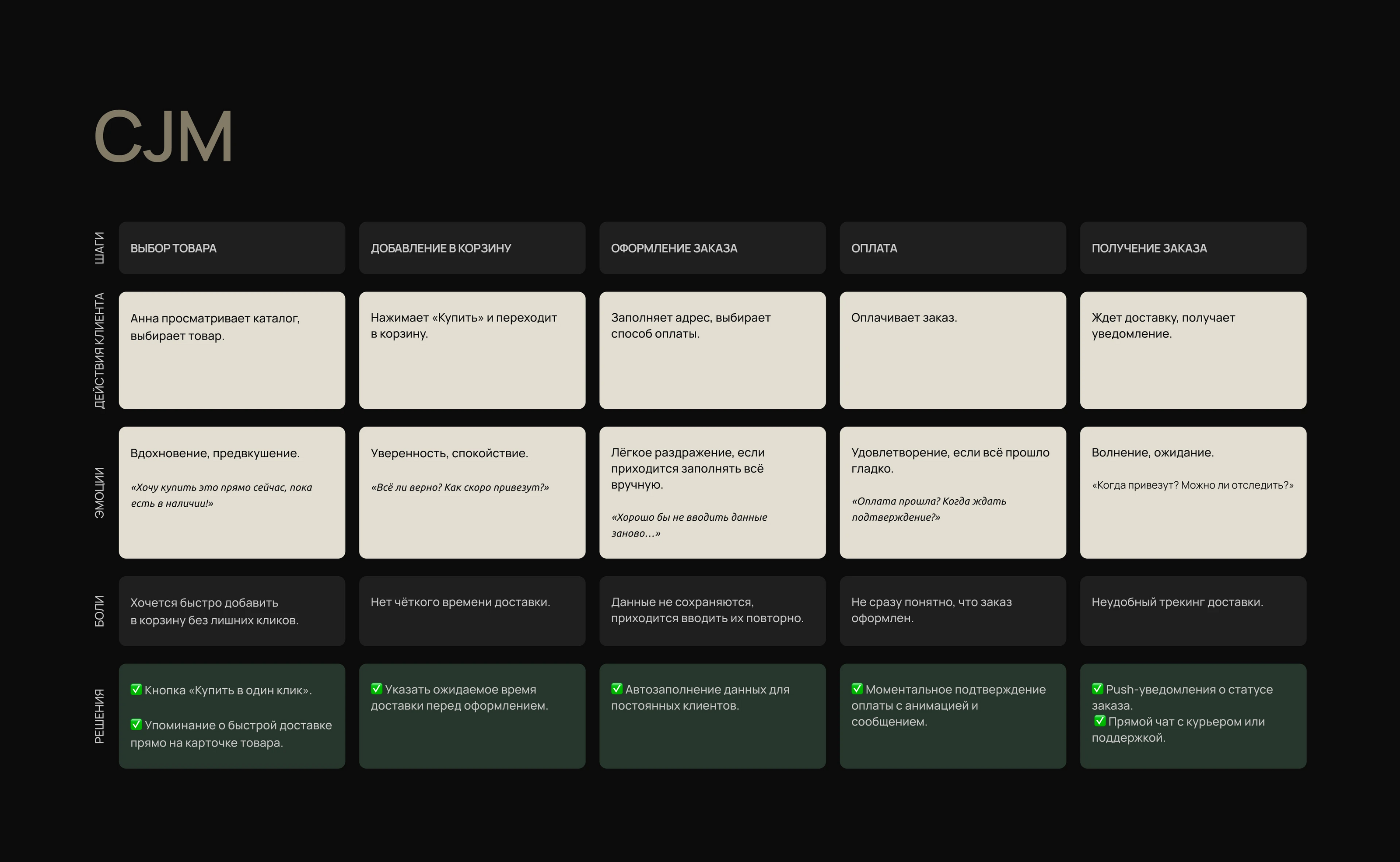Viewport: 1400px width, 862px height.
Task: Click checkmark before Упоминание о быстрой доставке
Action: [136, 725]
